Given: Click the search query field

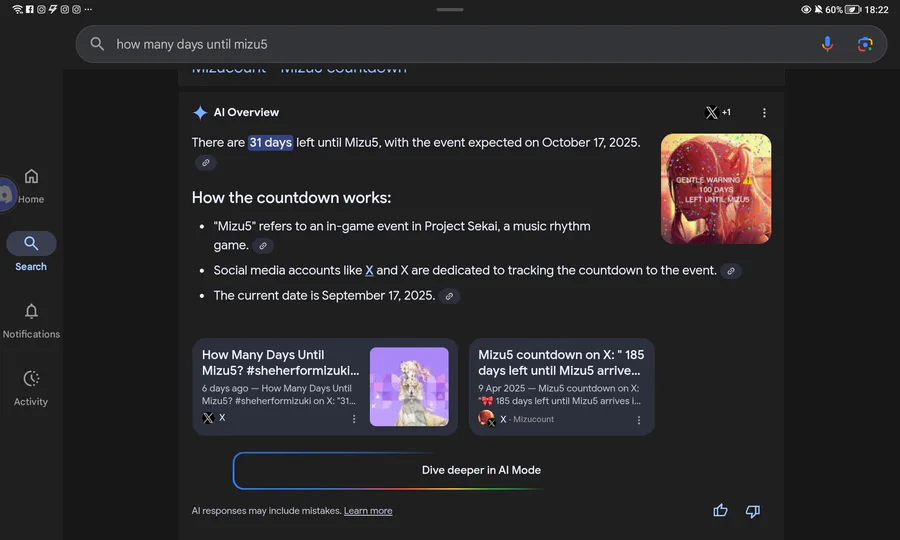Looking at the screenshot, I should click(x=481, y=44).
